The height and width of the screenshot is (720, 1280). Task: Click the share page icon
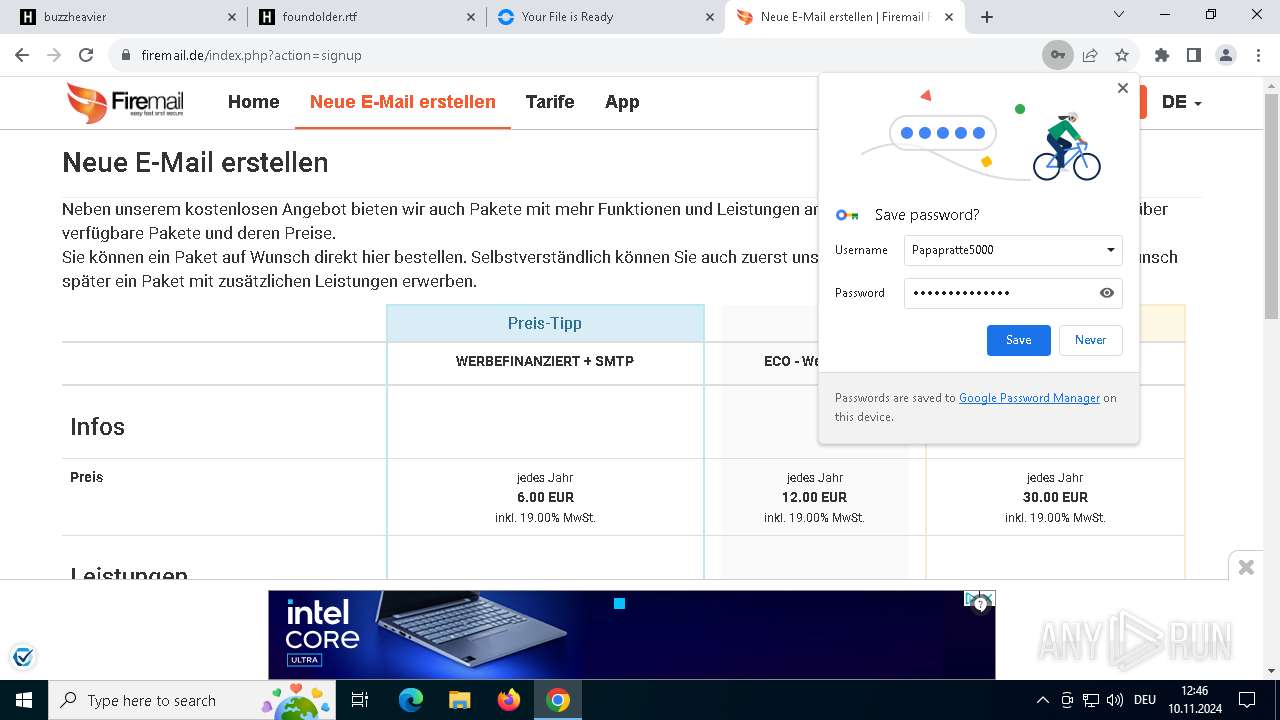[1090, 55]
